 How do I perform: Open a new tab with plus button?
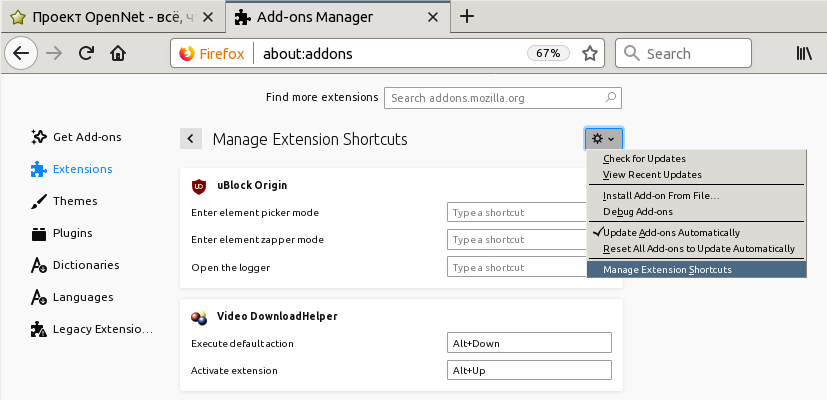tap(466, 17)
